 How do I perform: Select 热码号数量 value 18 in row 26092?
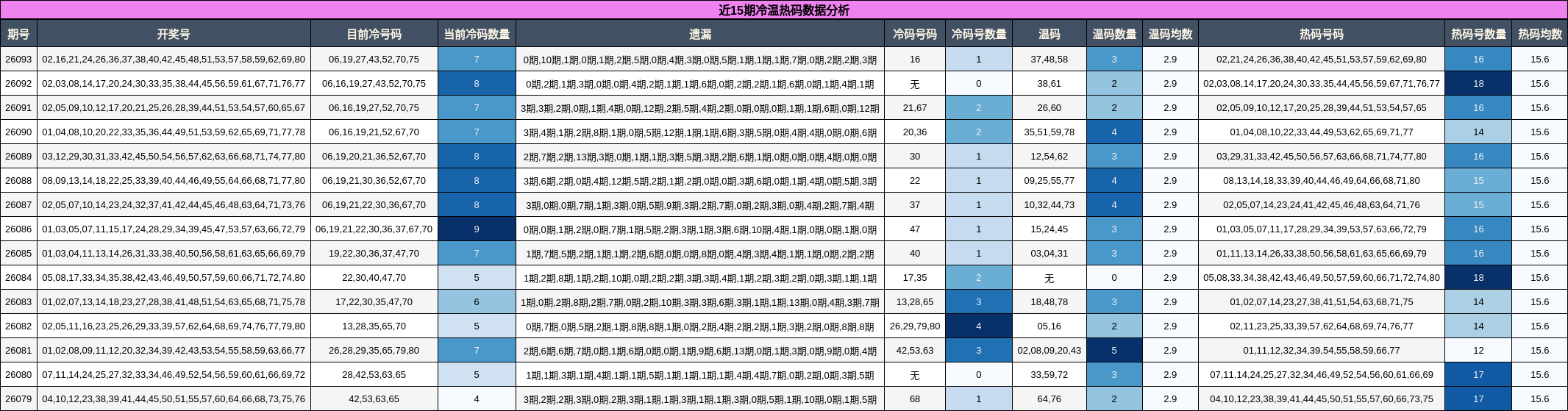click(1478, 84)
